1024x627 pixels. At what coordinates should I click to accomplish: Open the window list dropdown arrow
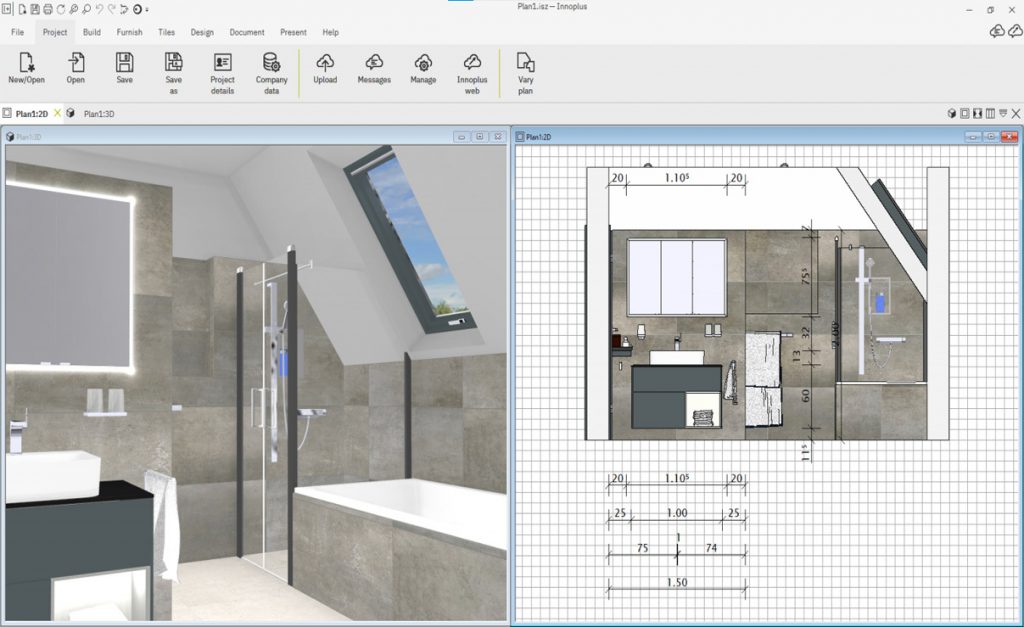click(x=1003, y=113)
